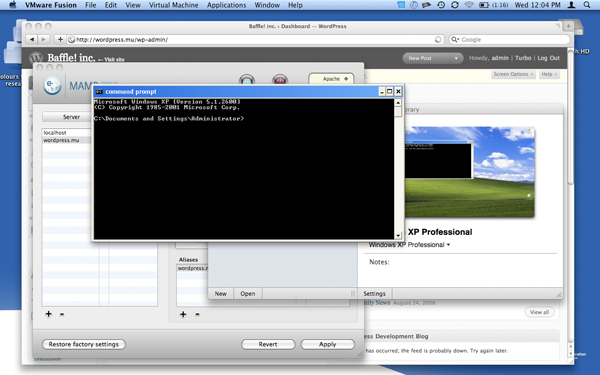Click the New button in VM library
Image resolution: width=600 pixels, height=375 pixels.
220,293
